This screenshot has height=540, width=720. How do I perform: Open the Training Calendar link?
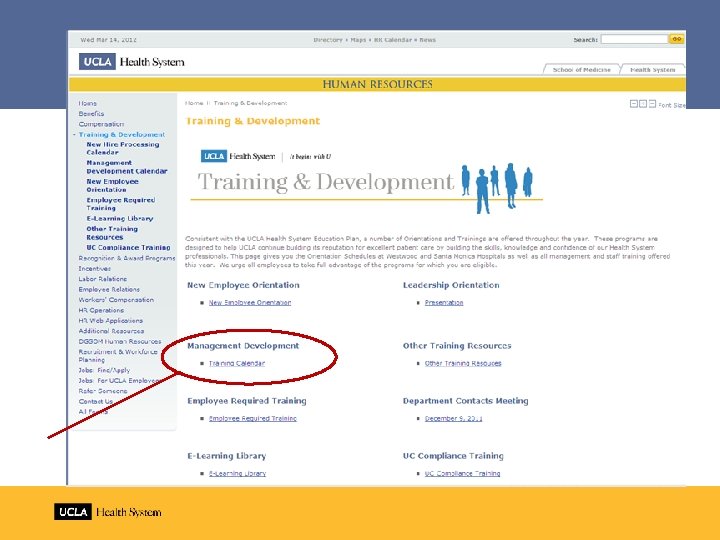point(237,363)
